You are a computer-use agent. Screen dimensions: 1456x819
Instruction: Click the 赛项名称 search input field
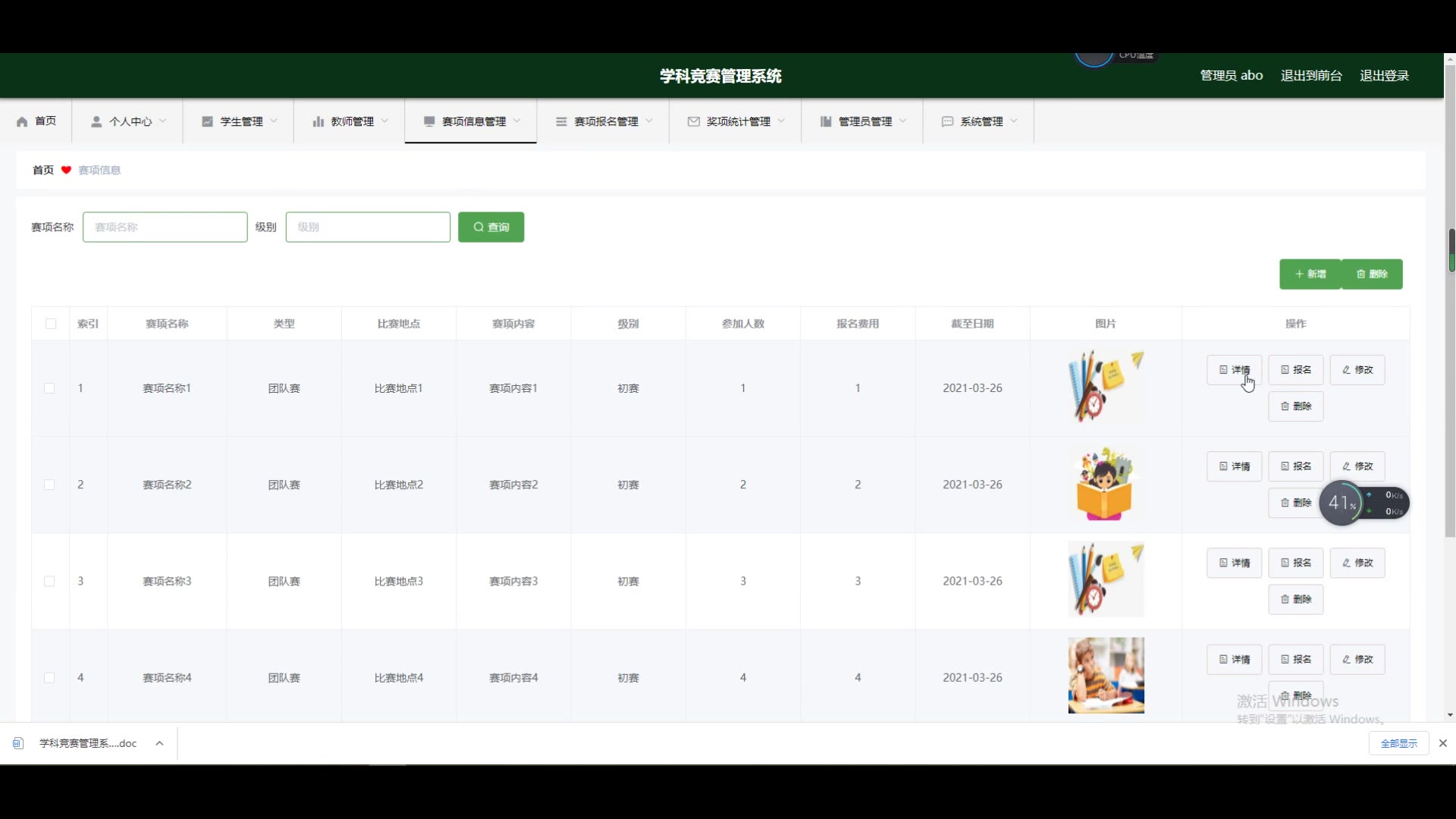coord(165,227)
